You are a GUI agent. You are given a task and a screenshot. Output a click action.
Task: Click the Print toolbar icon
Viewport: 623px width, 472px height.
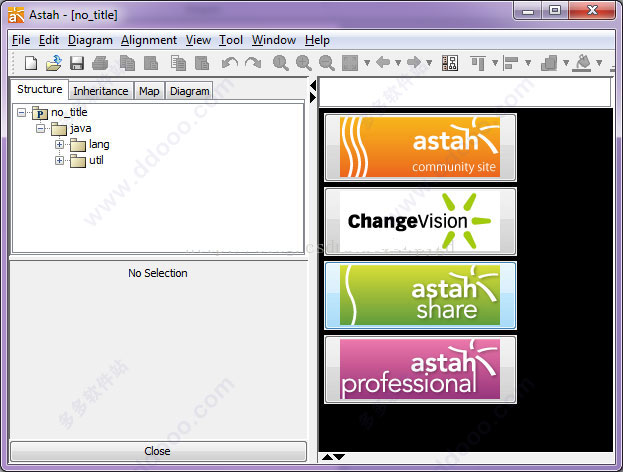pos(100,63)
